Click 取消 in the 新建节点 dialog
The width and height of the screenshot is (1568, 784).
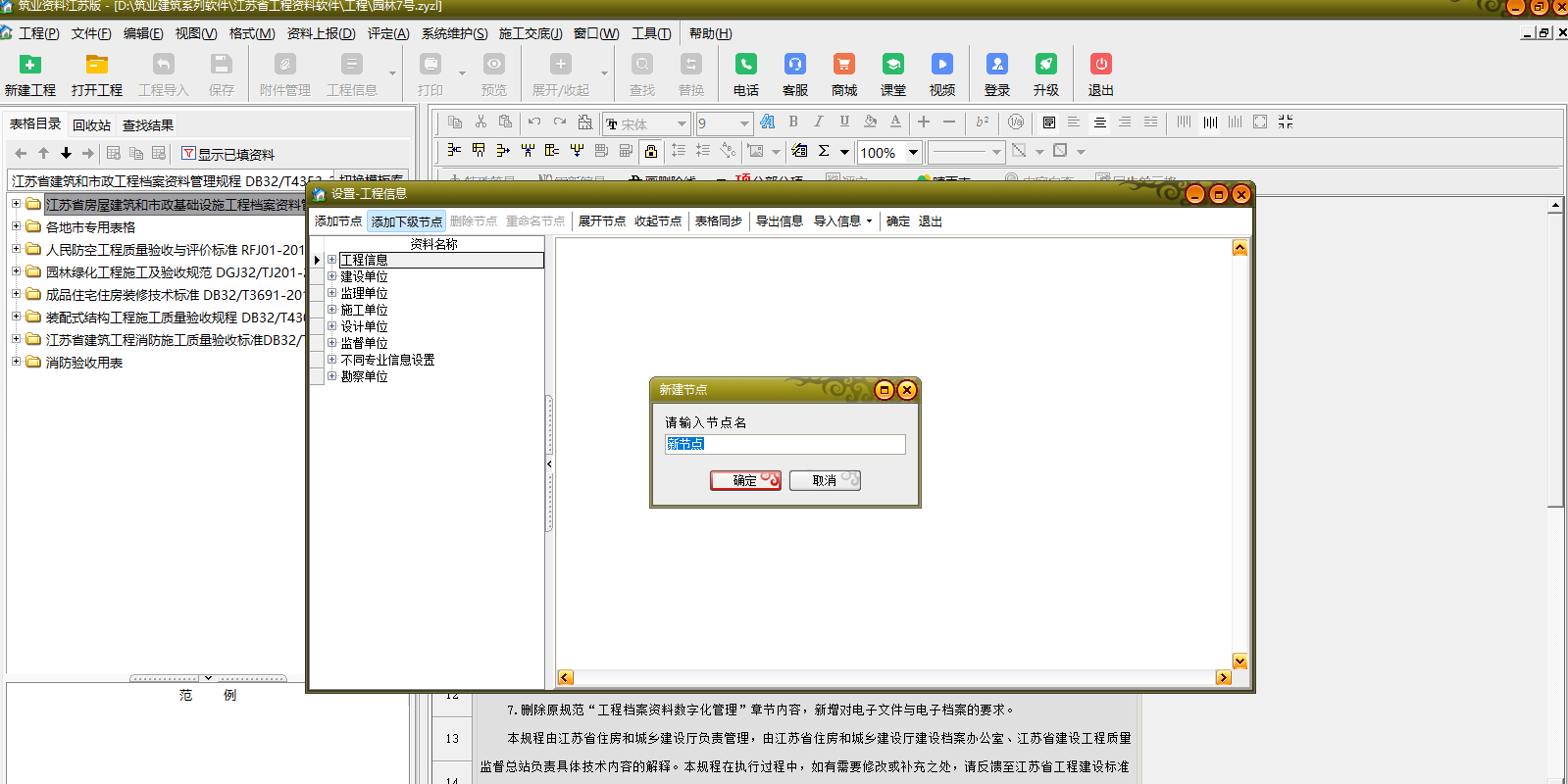(825, 480)
